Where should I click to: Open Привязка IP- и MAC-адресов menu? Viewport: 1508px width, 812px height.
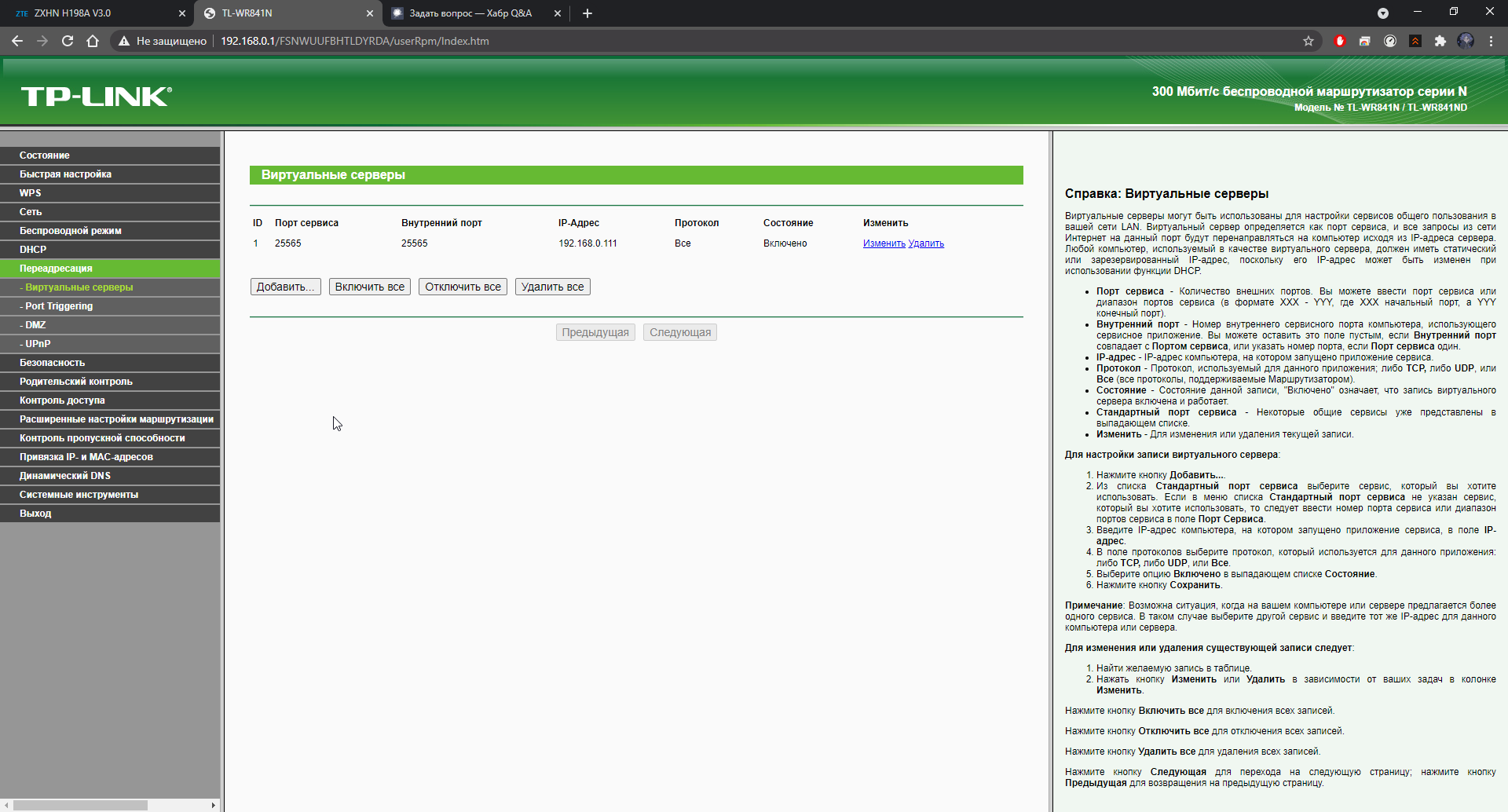point(110,457)
